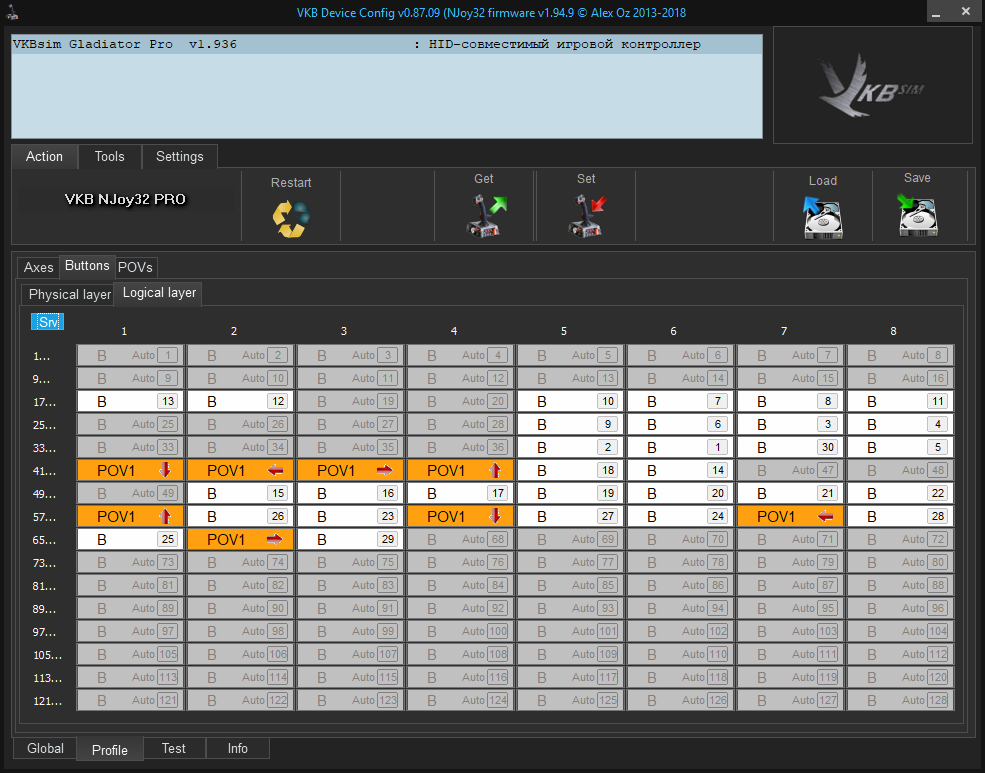Switch to the Axes tab
985x773 pixels.
(x=38, y=268)
